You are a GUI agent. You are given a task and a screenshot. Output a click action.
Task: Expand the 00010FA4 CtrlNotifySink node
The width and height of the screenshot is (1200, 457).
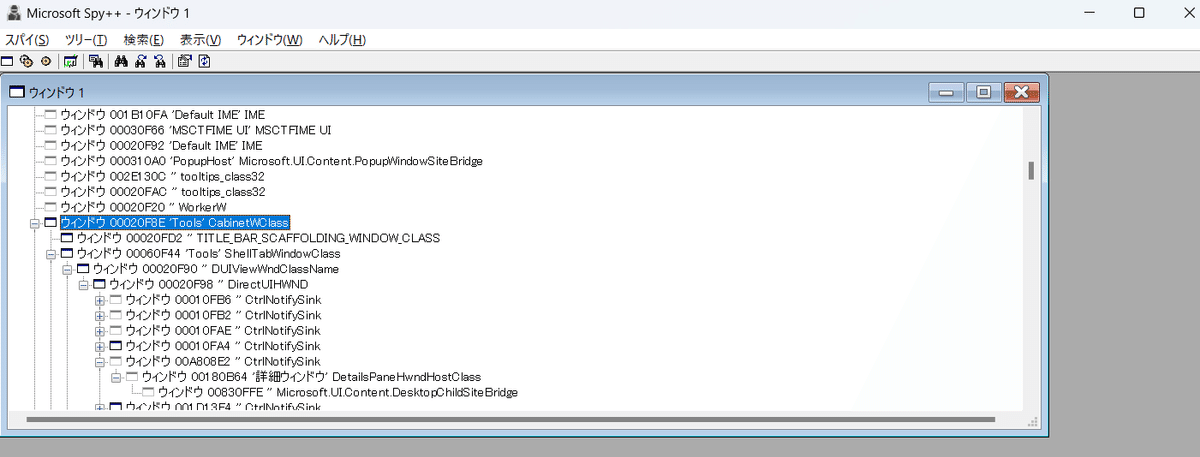[99, 346]
